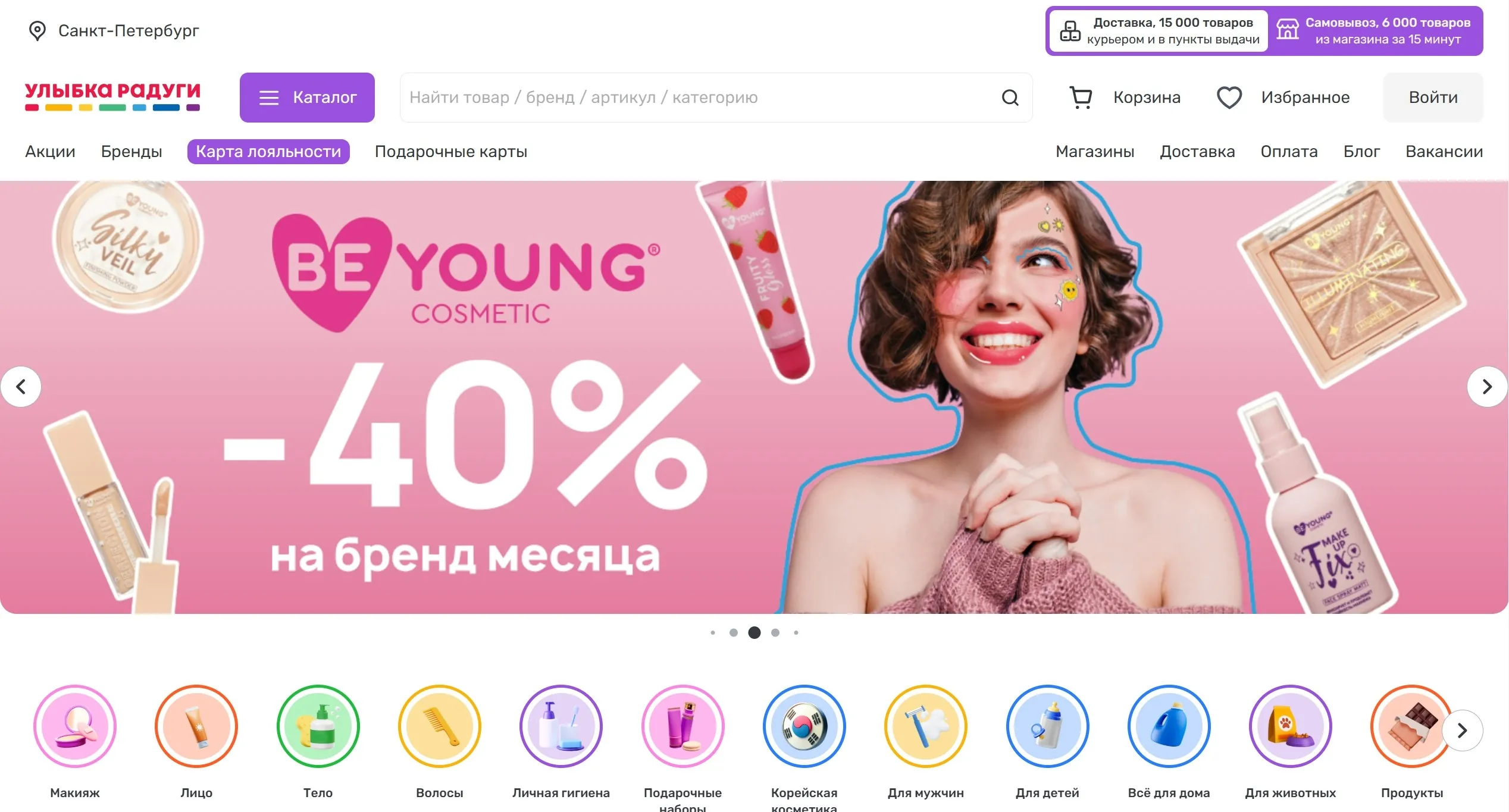Image resolution: width=1509 pixels, height=812 pixels.
Task: Click the heart icon for Избранное
Action: pos(1229,98)
